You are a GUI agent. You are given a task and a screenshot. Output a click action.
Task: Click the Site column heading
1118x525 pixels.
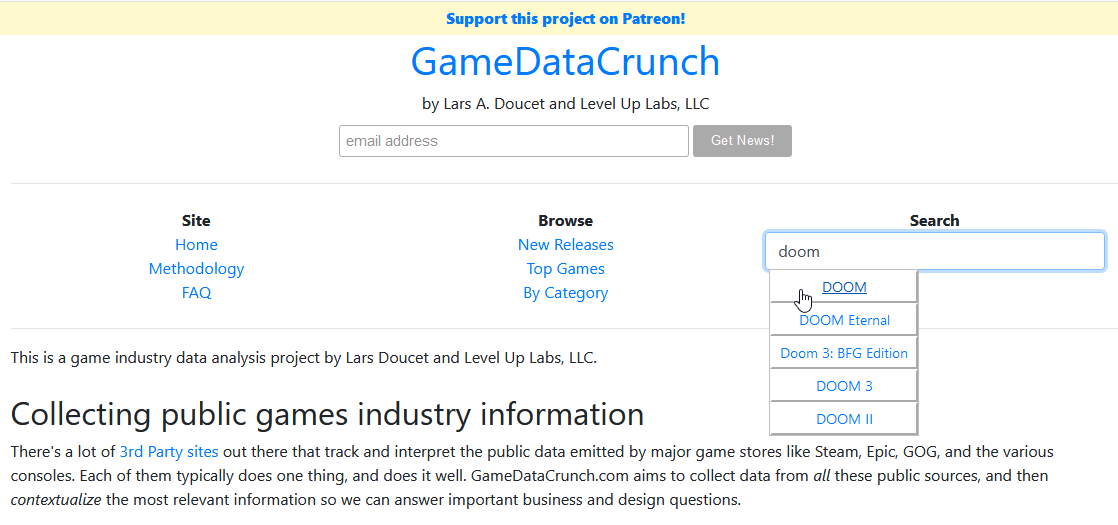(x=196, y=221)
